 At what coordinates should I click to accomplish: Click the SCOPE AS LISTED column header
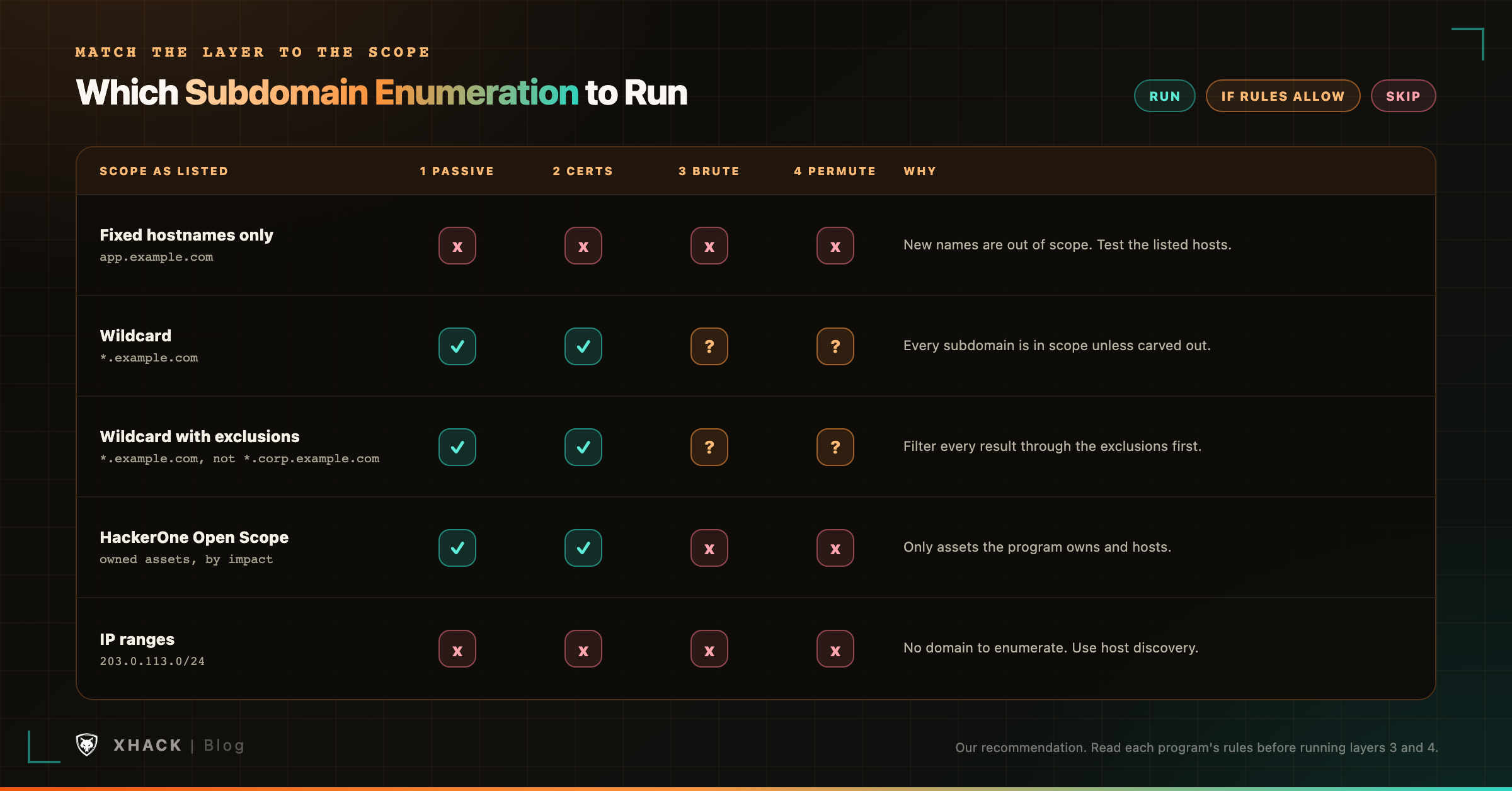(x=164, y=171)
